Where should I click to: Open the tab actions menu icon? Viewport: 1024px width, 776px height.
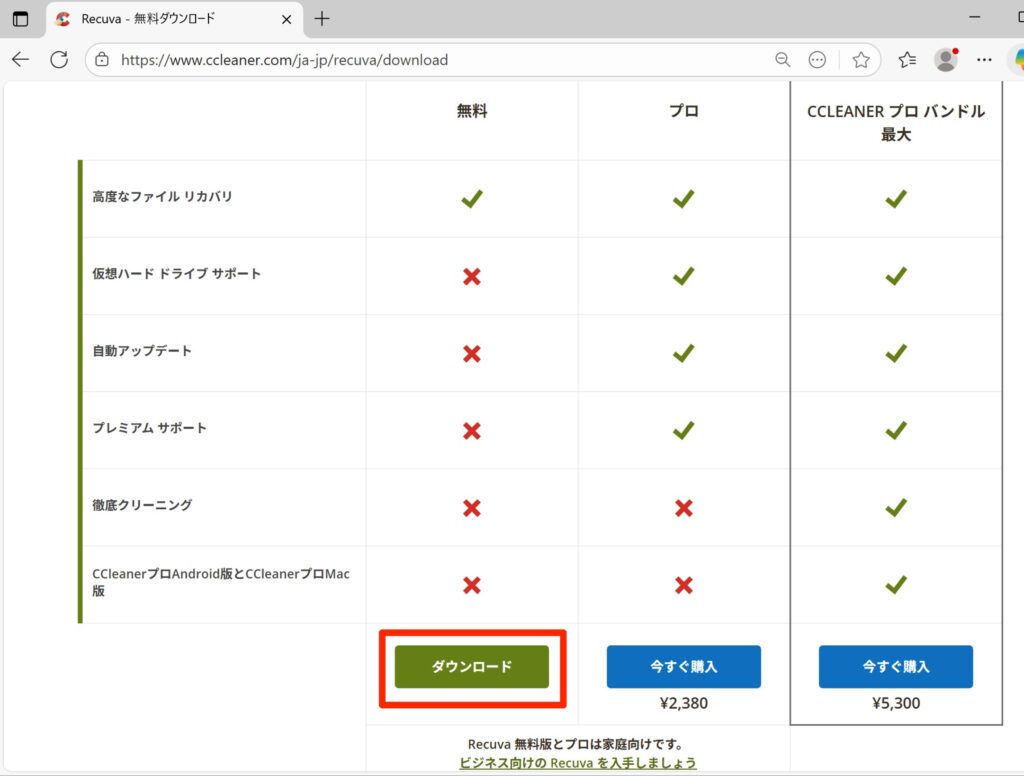[x=20, y=19]
